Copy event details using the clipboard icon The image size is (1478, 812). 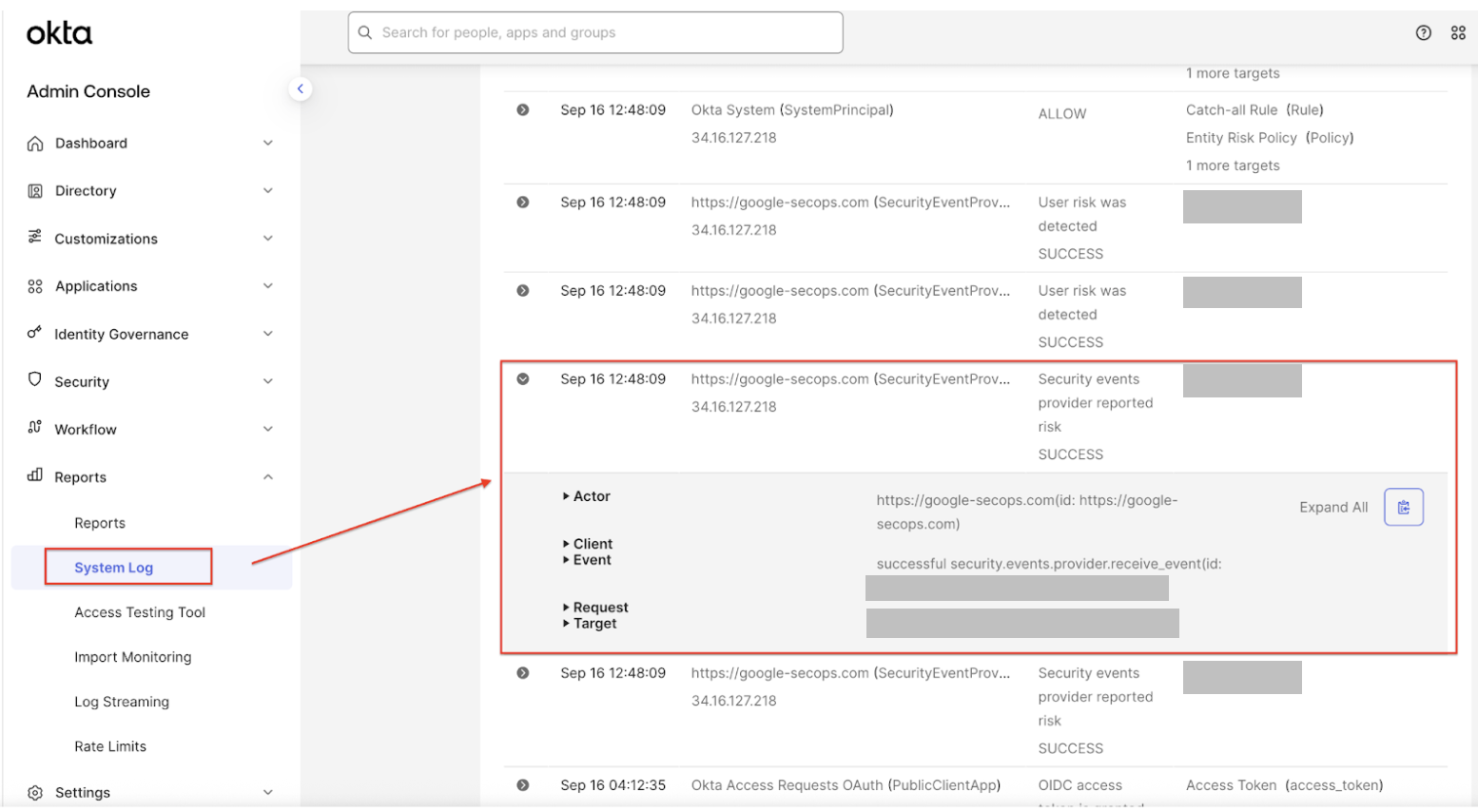(x=1403, y=507)
